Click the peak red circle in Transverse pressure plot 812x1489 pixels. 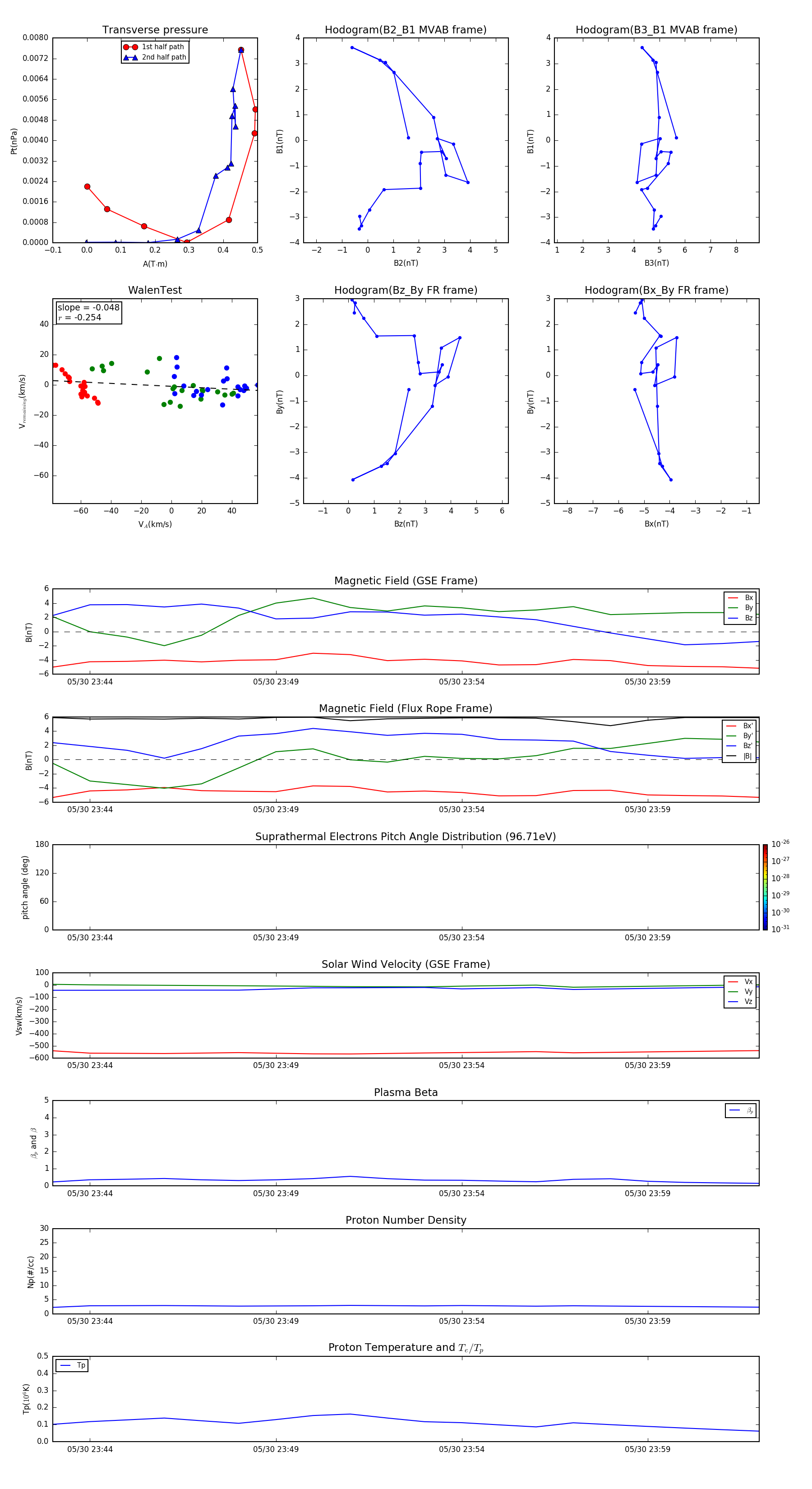pyautogui.click(x=241, y=50)
